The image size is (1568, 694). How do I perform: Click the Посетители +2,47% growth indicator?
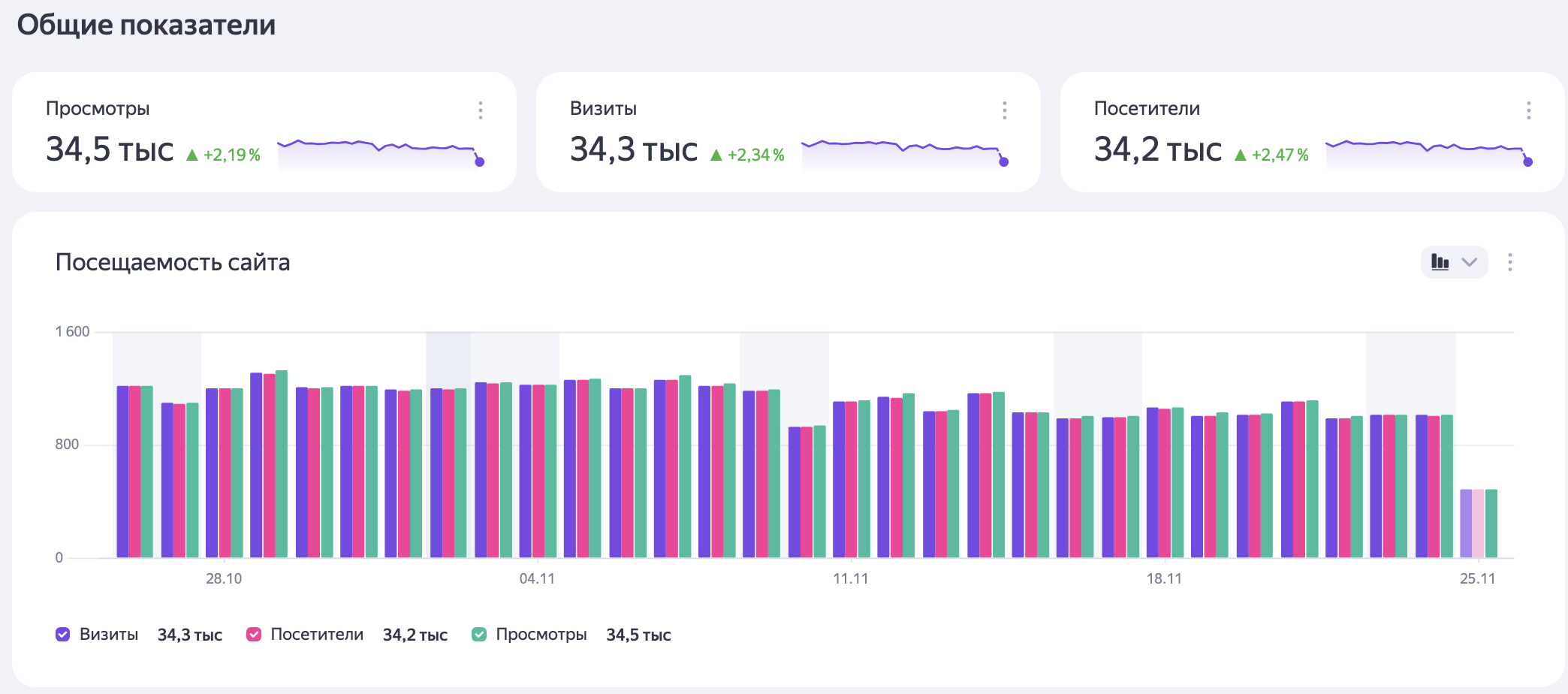pyautogui.click(x=1271, y=155)
